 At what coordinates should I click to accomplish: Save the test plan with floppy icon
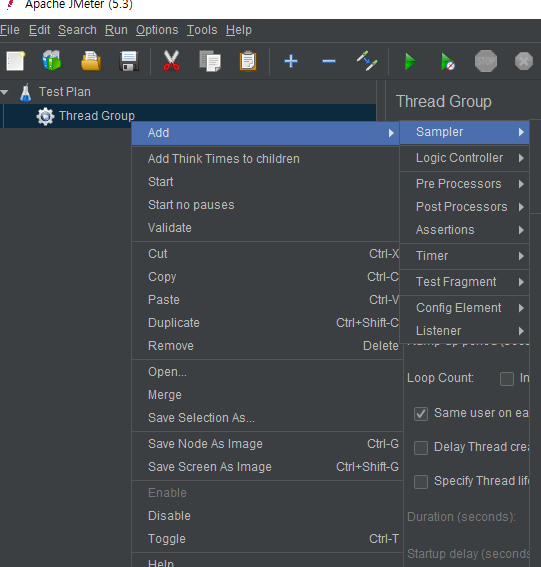click(129, 61)
